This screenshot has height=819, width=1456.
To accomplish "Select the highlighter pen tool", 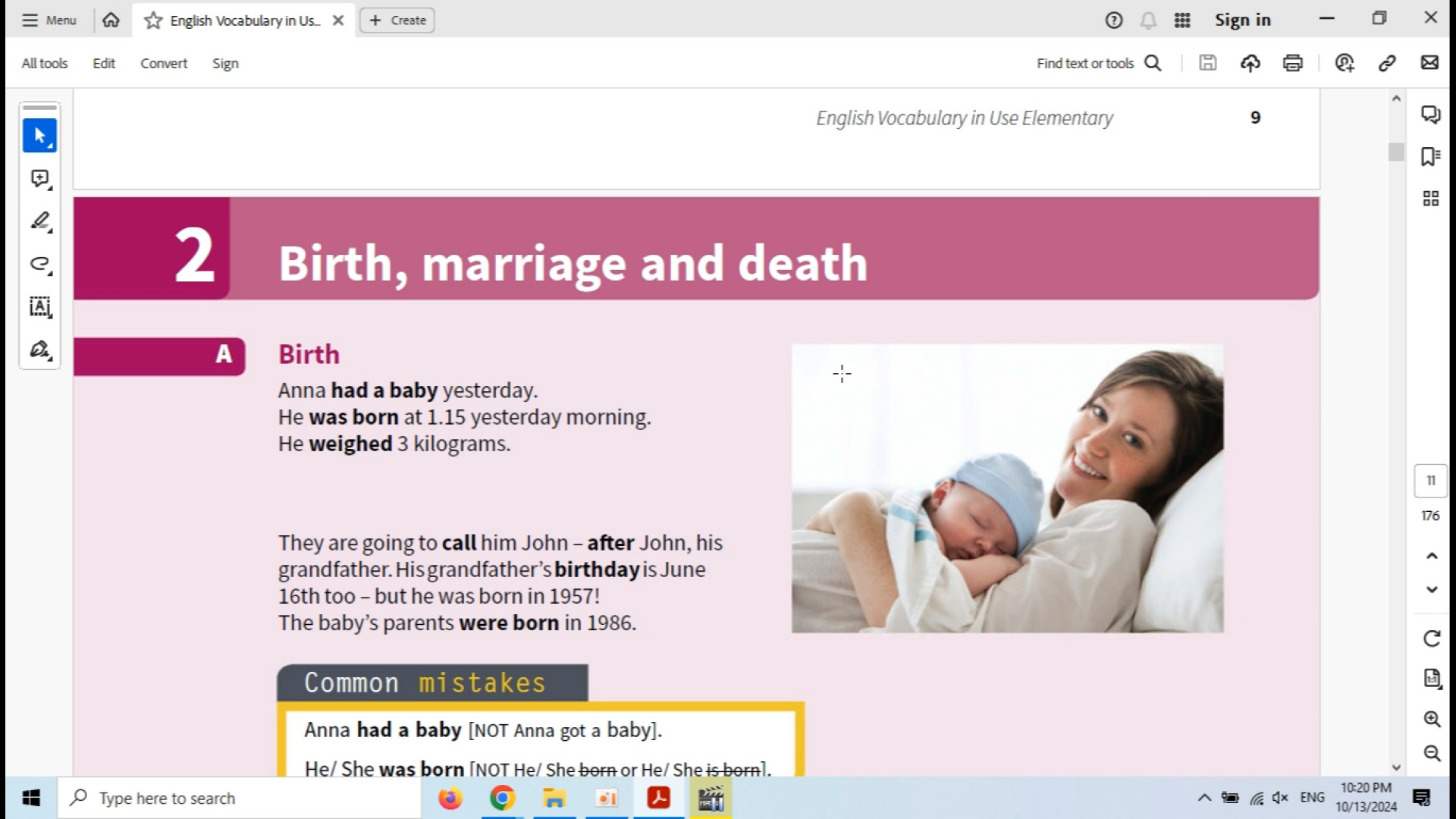I will tap(39, 221).
